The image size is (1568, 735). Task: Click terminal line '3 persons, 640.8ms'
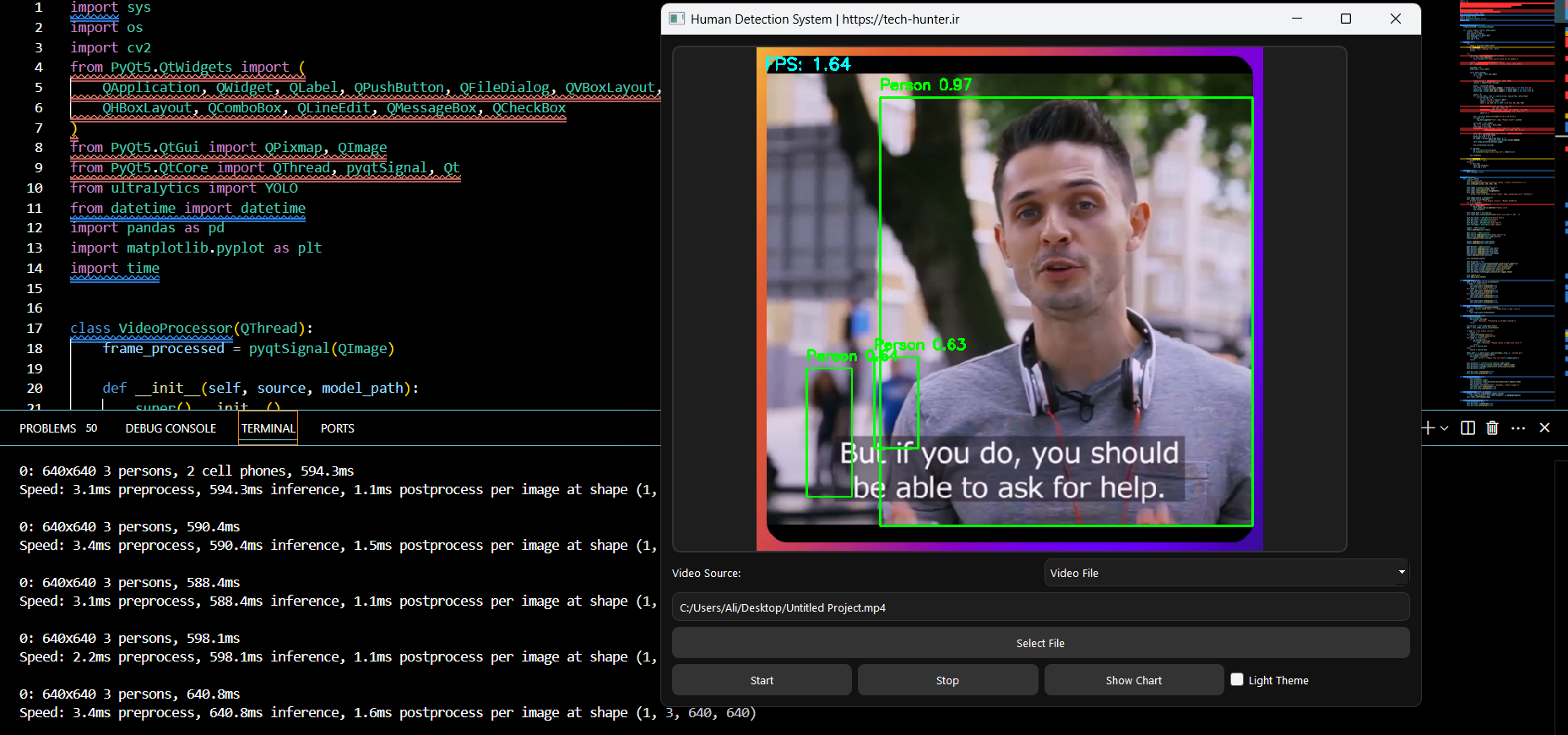coord(130,694)
